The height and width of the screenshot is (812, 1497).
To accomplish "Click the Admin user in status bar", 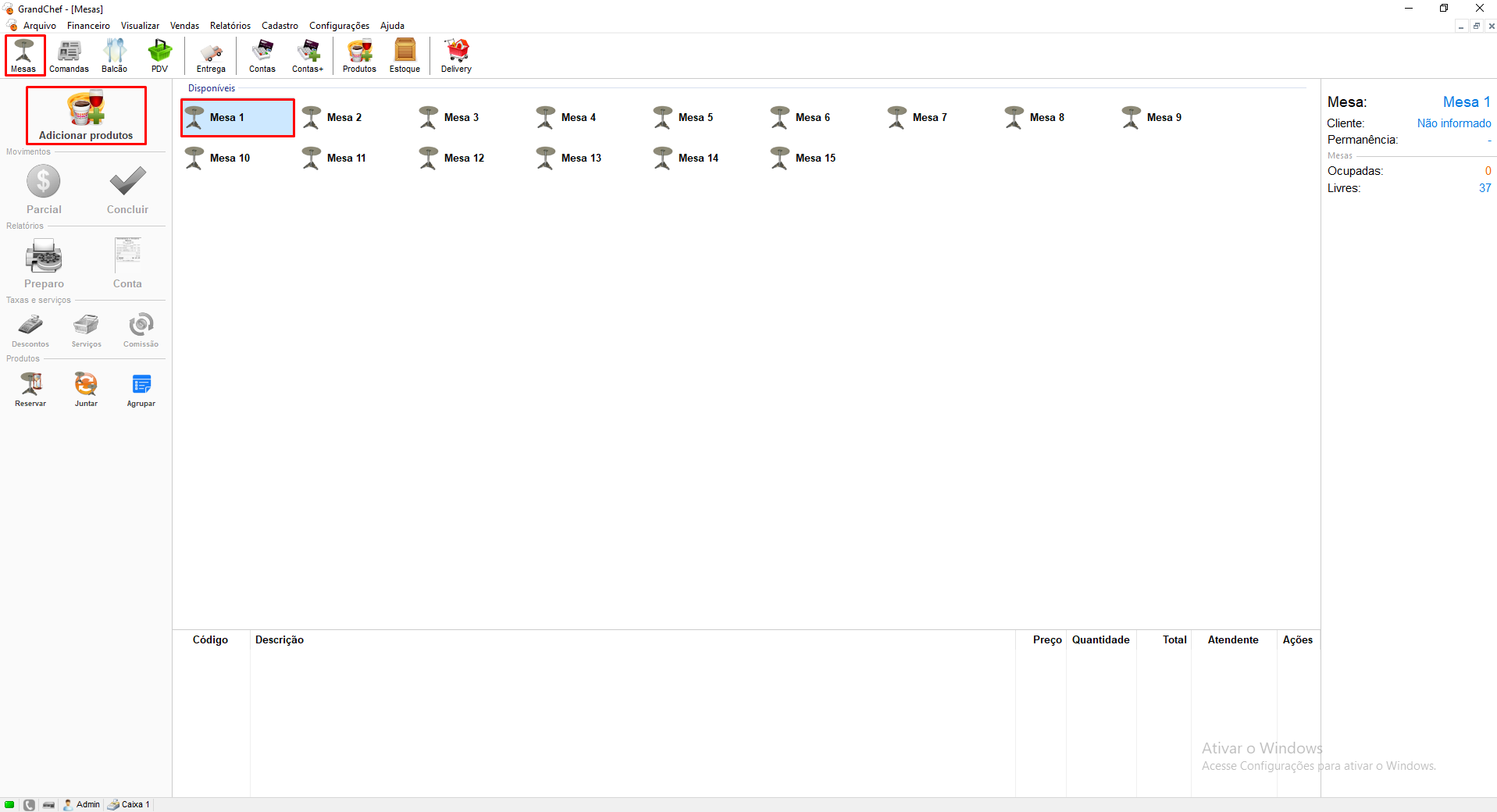I will pyautogui.click(x=82, y=804).
